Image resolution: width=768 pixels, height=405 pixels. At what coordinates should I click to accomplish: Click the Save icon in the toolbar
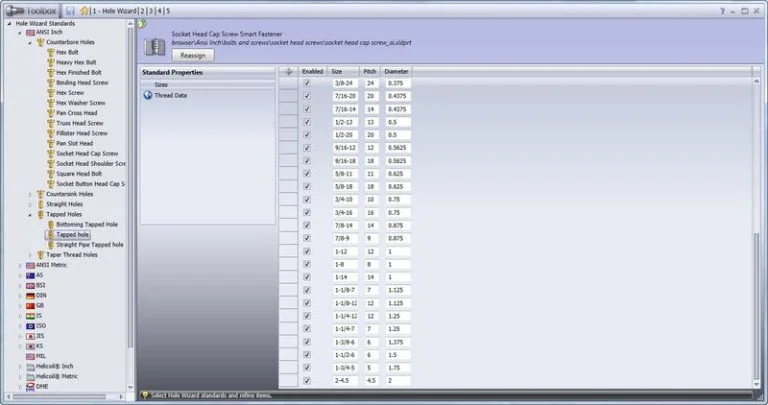click(x=70, y=10)
